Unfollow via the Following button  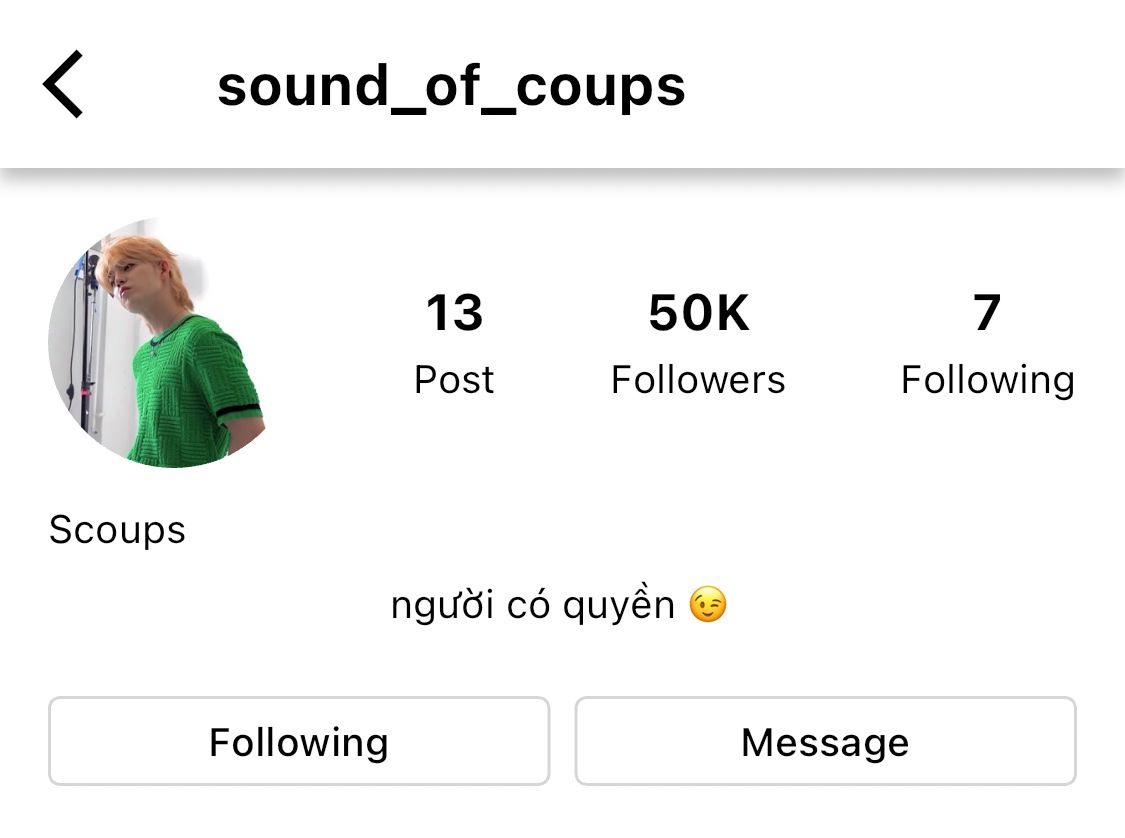(299, 741)
